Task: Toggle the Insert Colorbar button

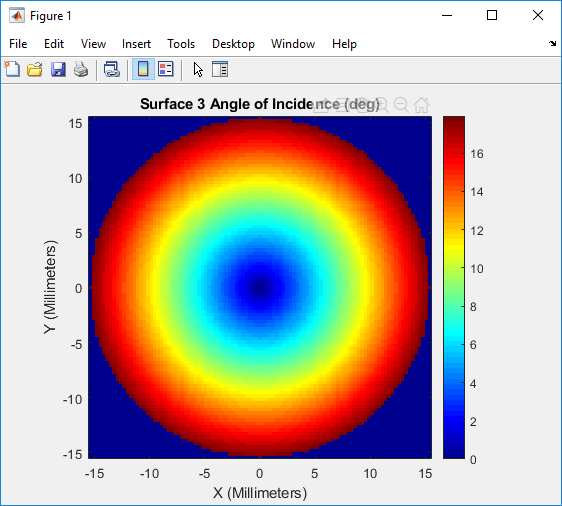Action: tap(143, 69)
